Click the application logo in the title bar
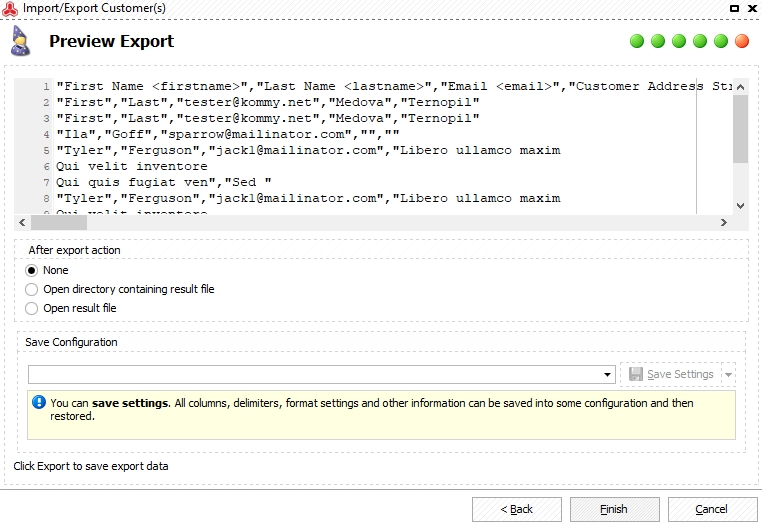 point(10,8)
